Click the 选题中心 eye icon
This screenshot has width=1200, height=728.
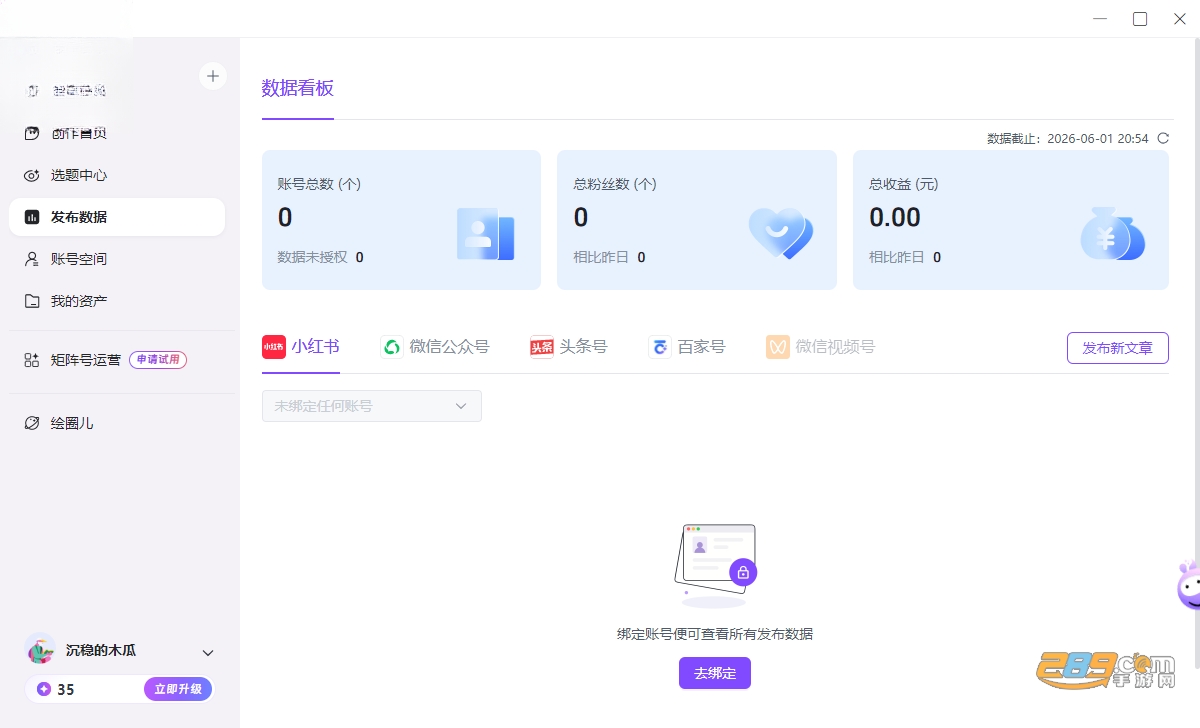click(32, 175)
